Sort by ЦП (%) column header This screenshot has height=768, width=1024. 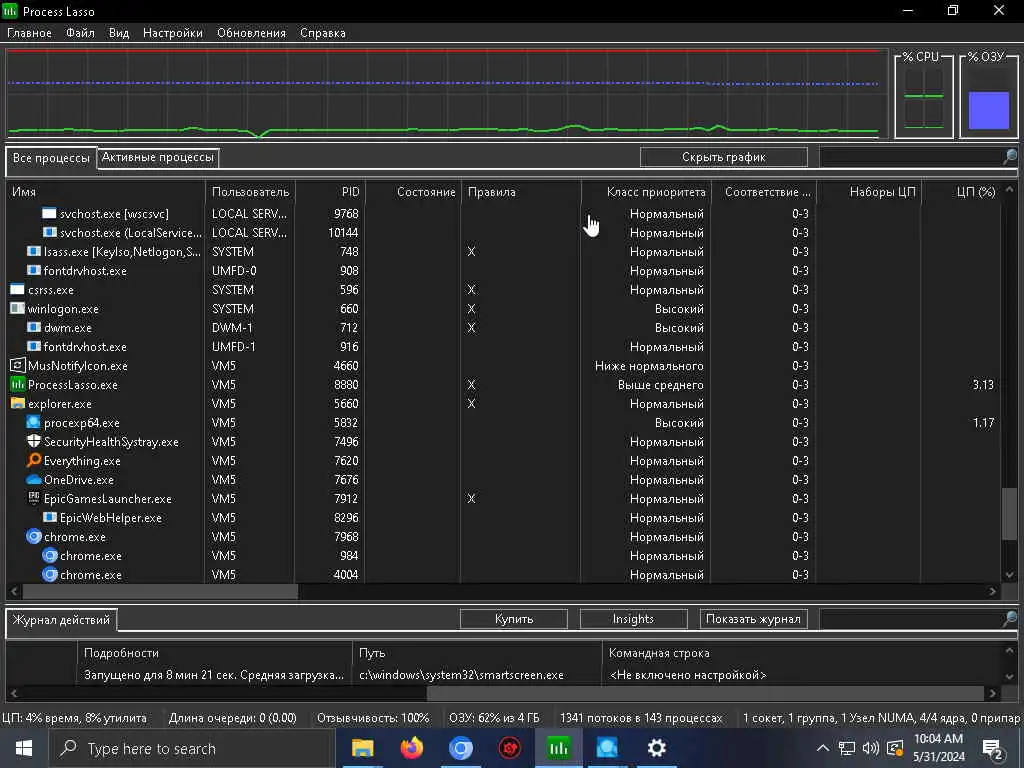(x=961, y=191)
